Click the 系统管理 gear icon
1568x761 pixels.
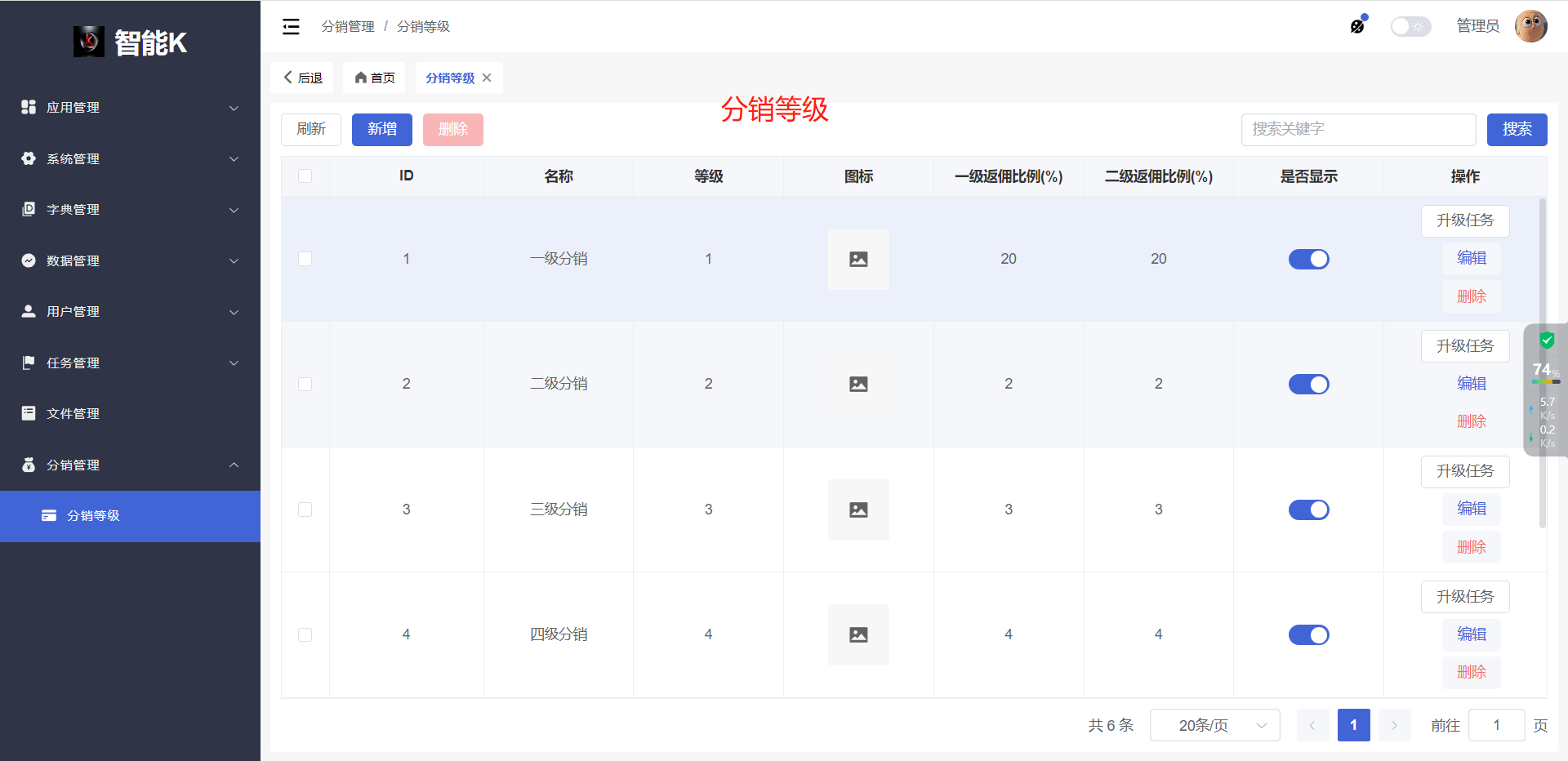point(28,158)
